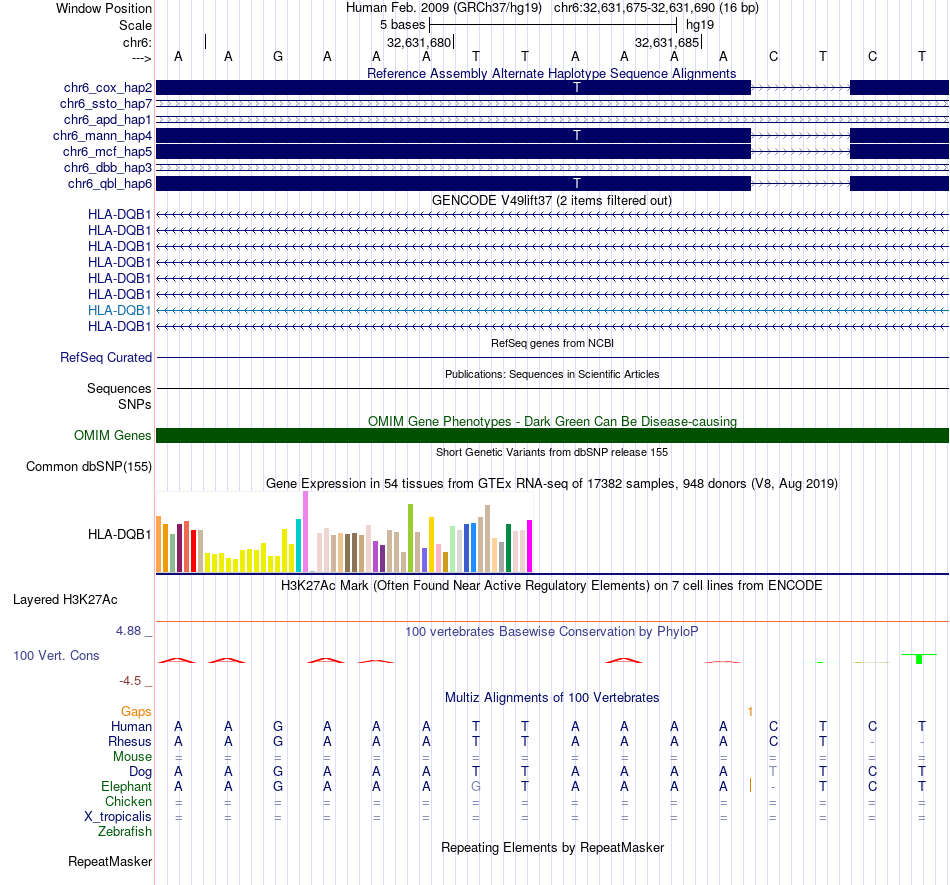Click the dark green OMIM gene bar
This screenshot has height=885, width=950.
click(552, 436)
